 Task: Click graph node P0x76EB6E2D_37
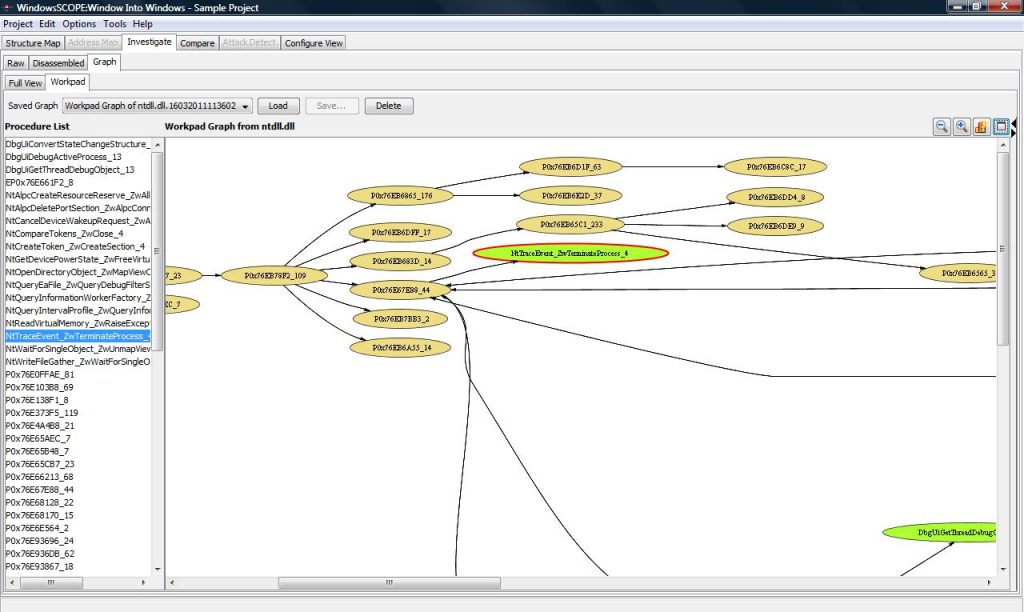pos(571,195)
